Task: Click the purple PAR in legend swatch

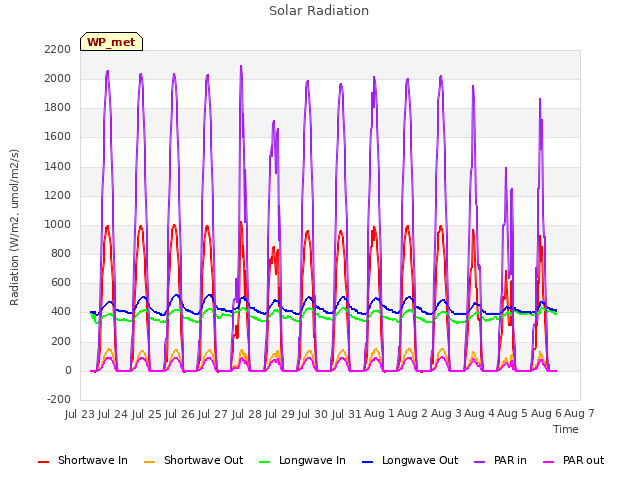Action: (x=480, y=462)
